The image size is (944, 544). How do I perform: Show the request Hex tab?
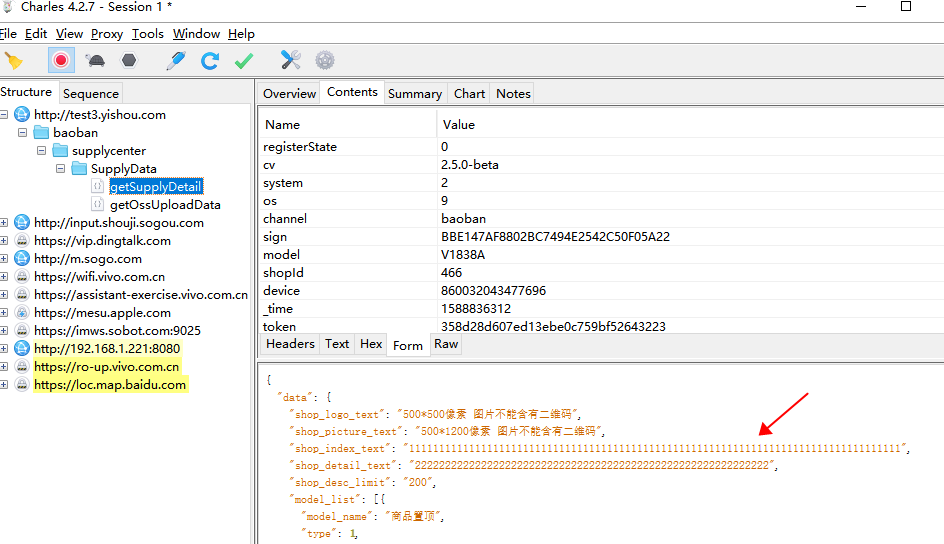[x=371, y=344]
